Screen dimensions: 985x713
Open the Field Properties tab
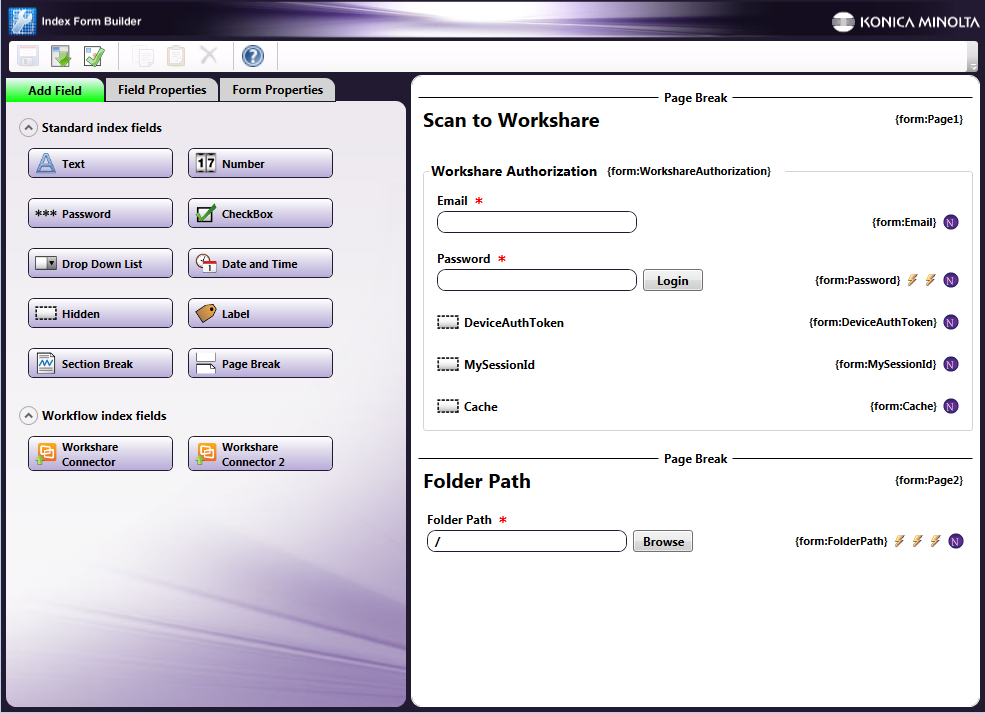[162, 90]
